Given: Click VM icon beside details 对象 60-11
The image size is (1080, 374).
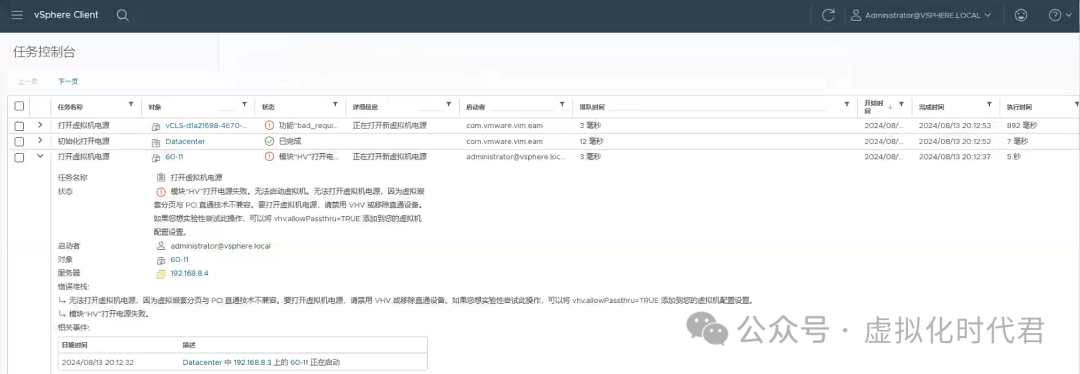Looking at the screenshot, I should (160, 260).
